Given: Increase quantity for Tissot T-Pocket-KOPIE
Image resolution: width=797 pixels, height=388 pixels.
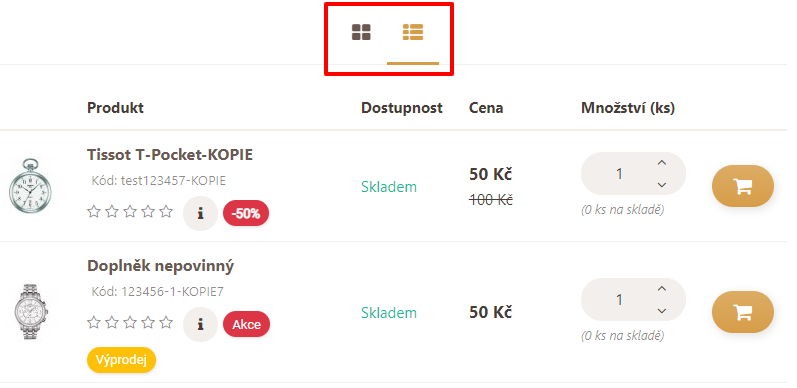Looking at the screenshot, I should pyautogui.click(x=661, y=163).
